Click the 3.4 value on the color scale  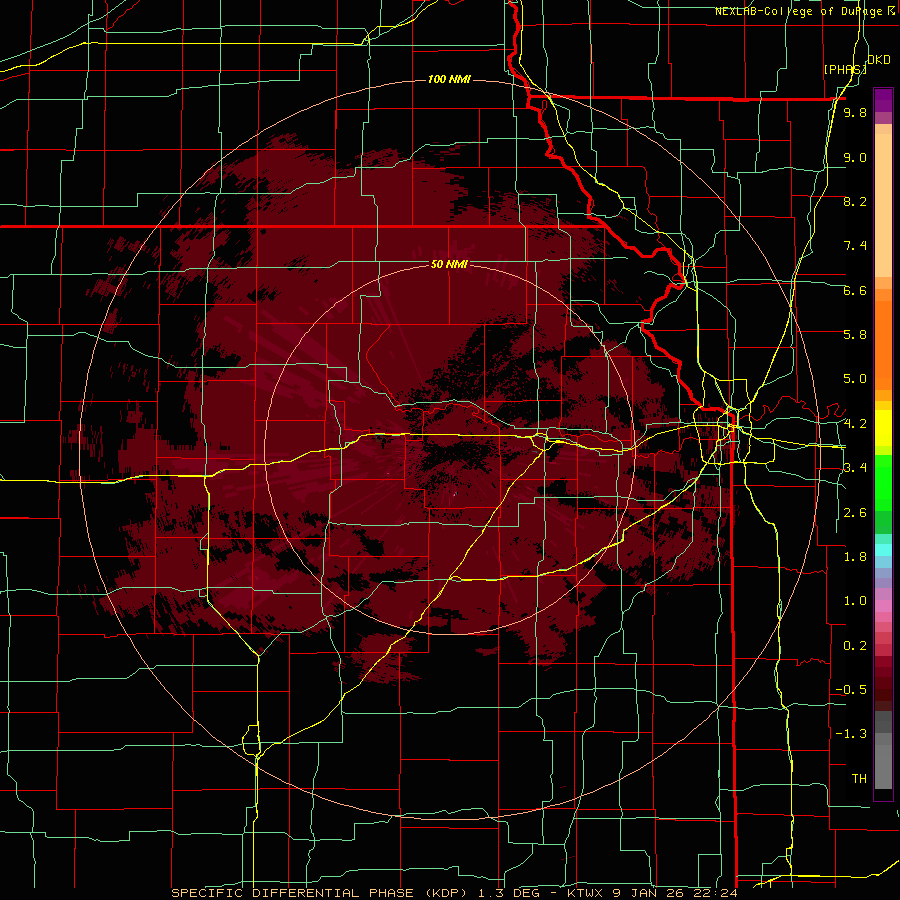[855, 468]
